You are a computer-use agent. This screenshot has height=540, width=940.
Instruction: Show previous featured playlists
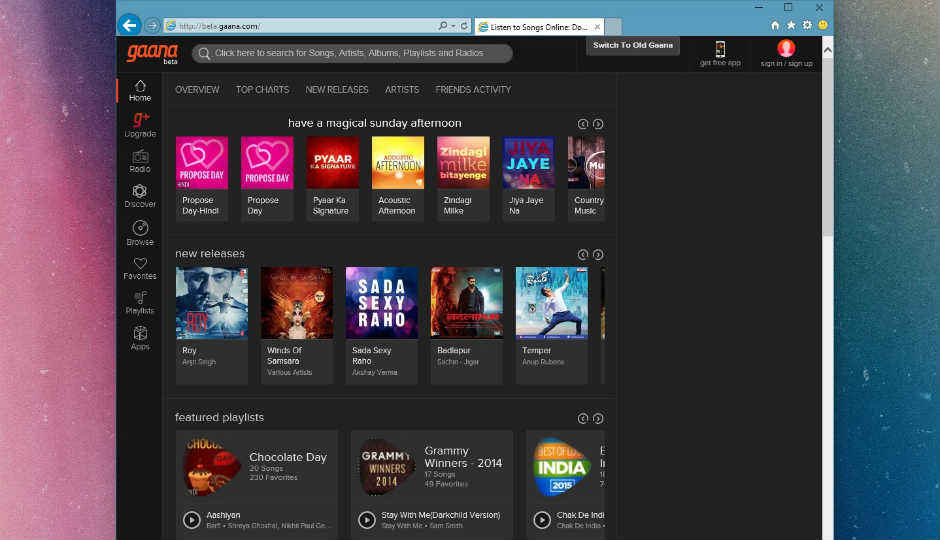click(583, 418)
